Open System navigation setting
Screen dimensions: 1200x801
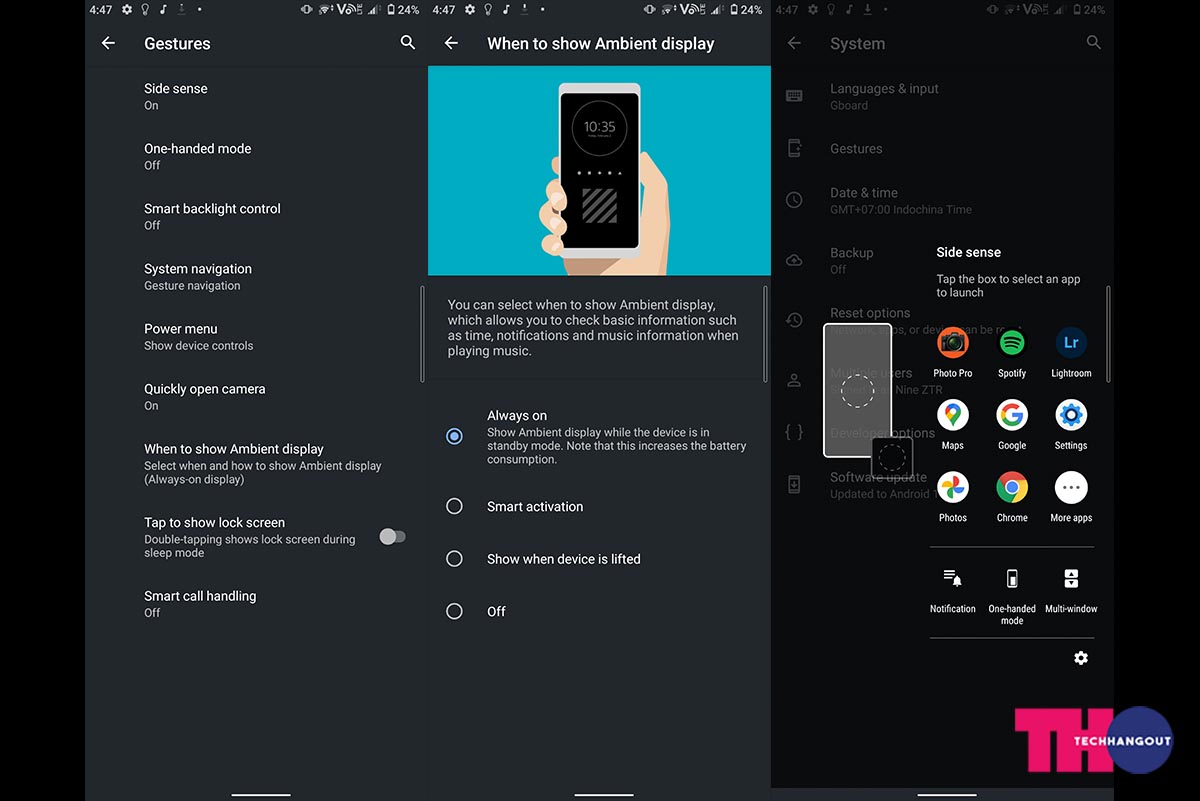pos(256,276)
